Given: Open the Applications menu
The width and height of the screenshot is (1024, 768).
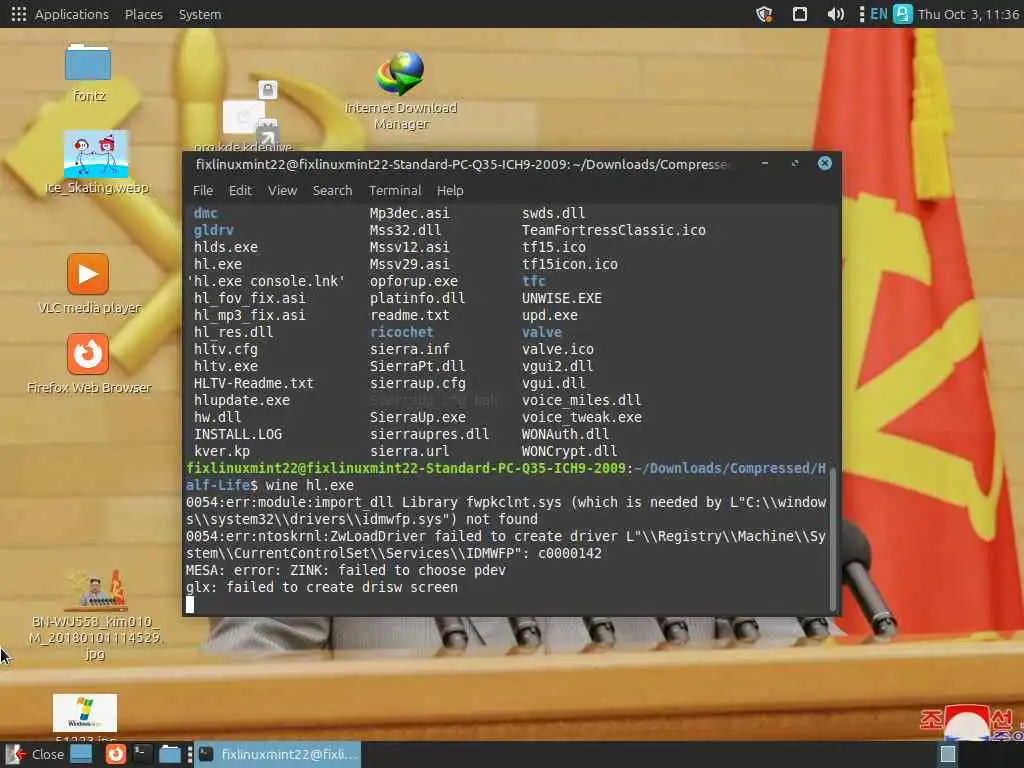Looking at the screenshot, I should pos(71,14).
